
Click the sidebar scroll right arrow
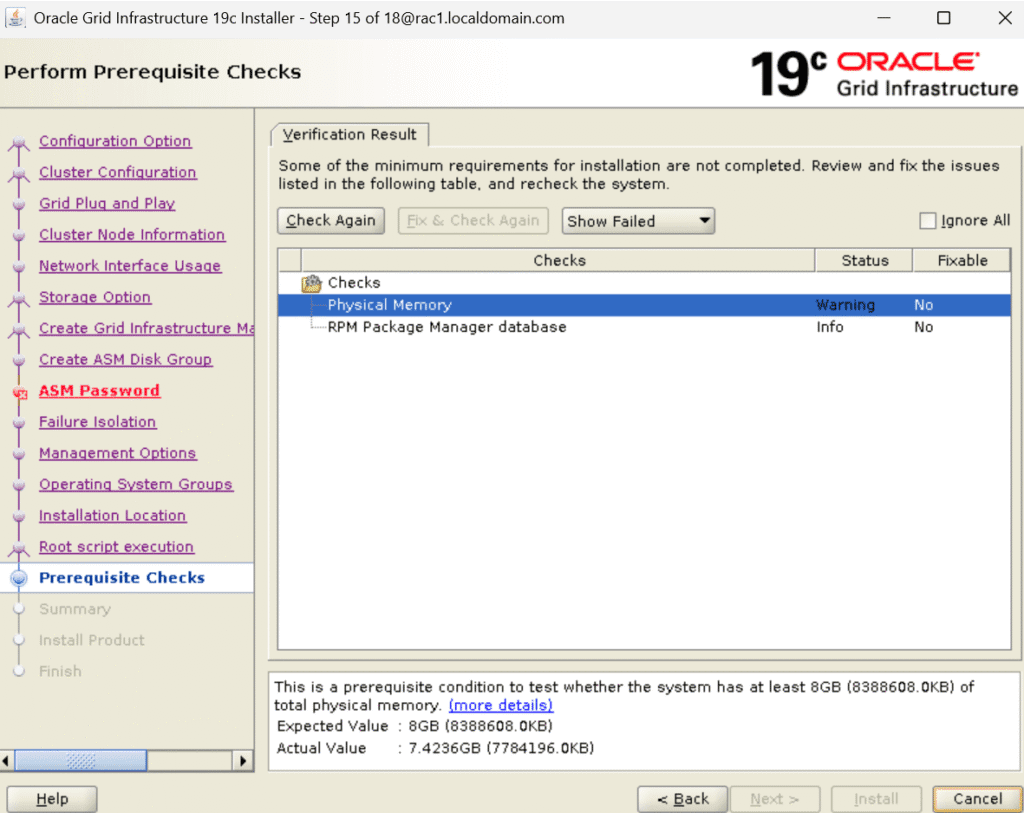(x=243, y=761)
